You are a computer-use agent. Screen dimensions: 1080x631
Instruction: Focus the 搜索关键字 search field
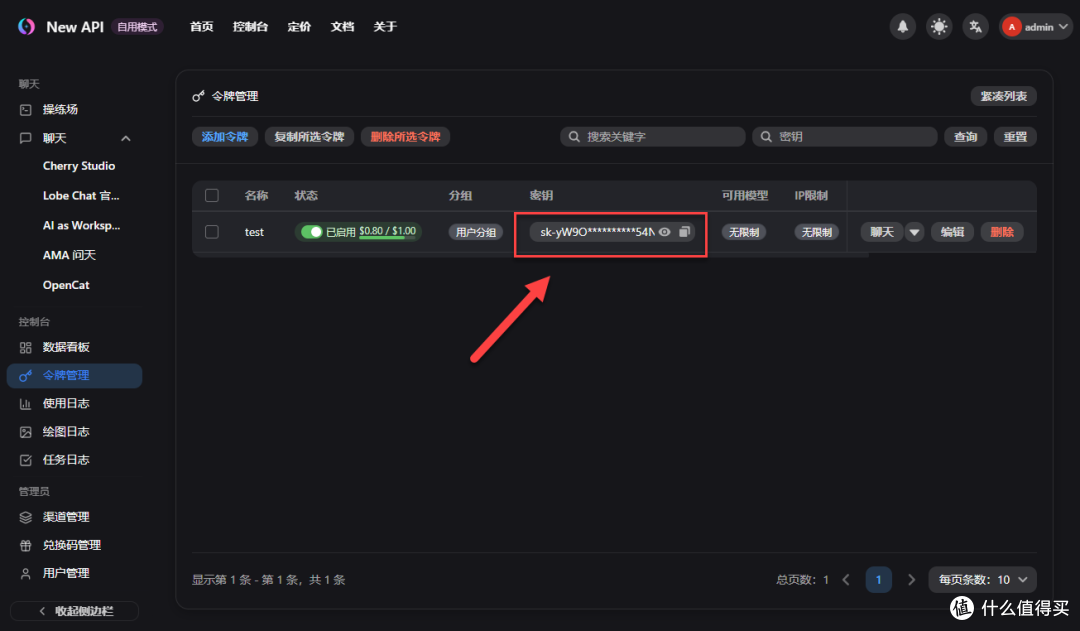[x=652, y=136]
